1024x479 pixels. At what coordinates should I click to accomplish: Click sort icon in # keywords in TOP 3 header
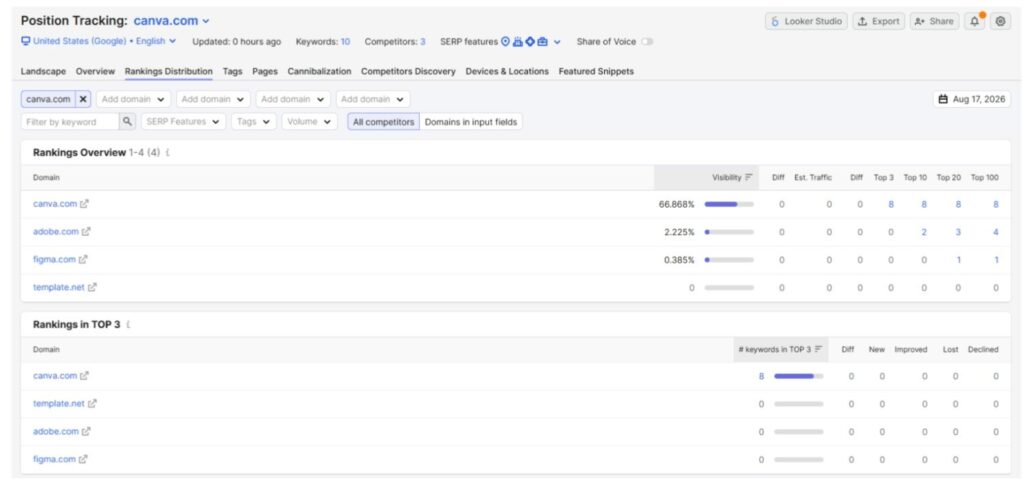click(x=818, y=350)
